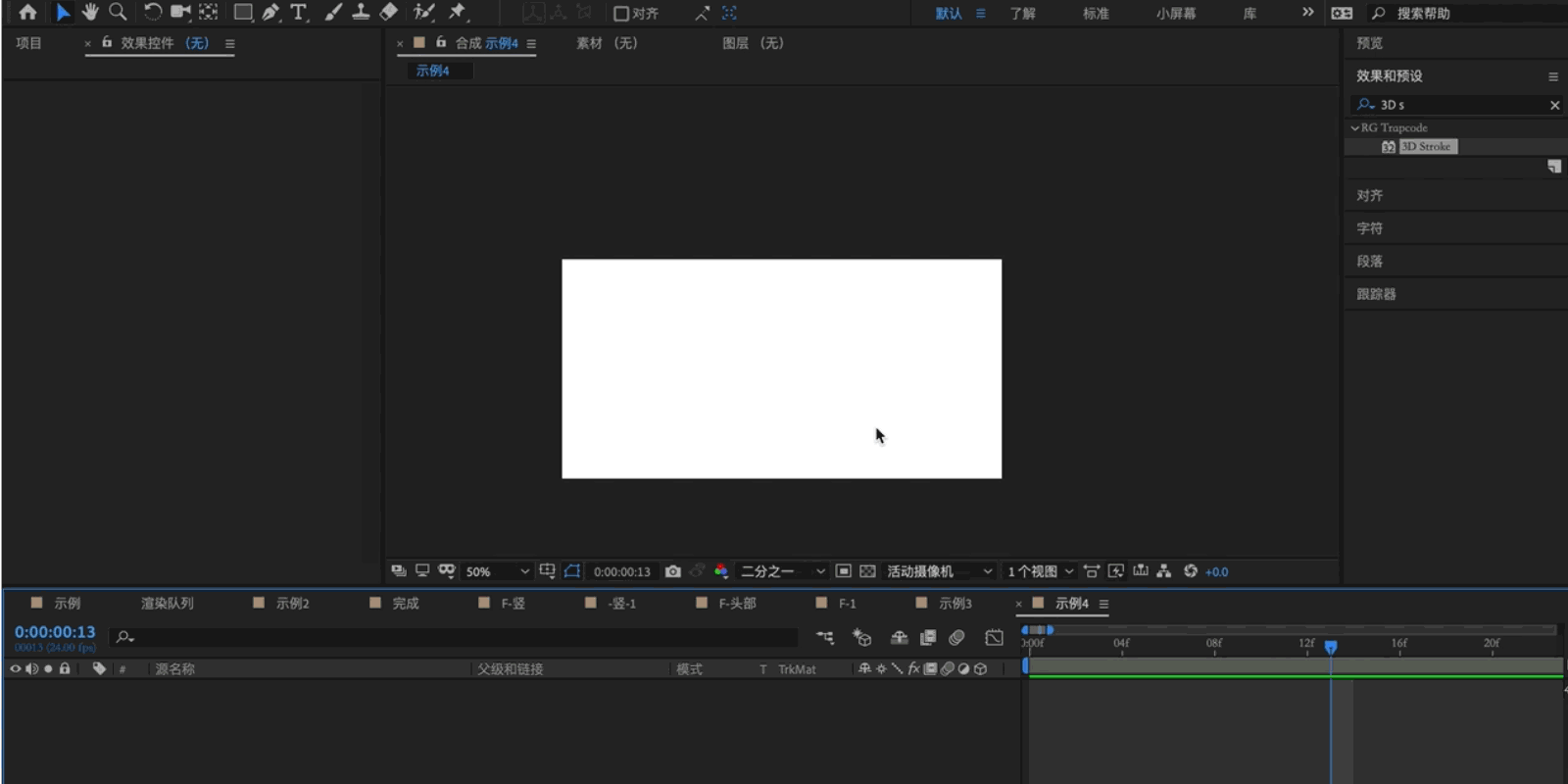Select the Zoom magnifier tool

(118, 12)
